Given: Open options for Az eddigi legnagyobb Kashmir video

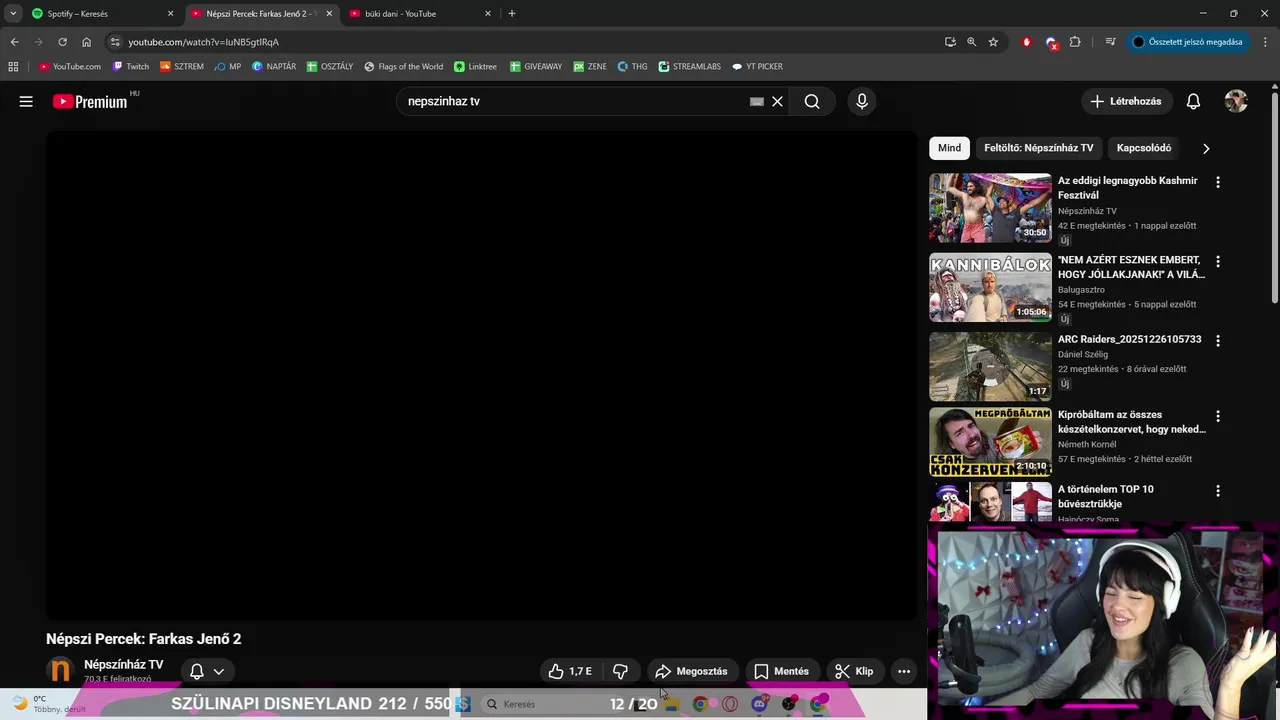Looking at the screenshot, I should pos(1217,182).
